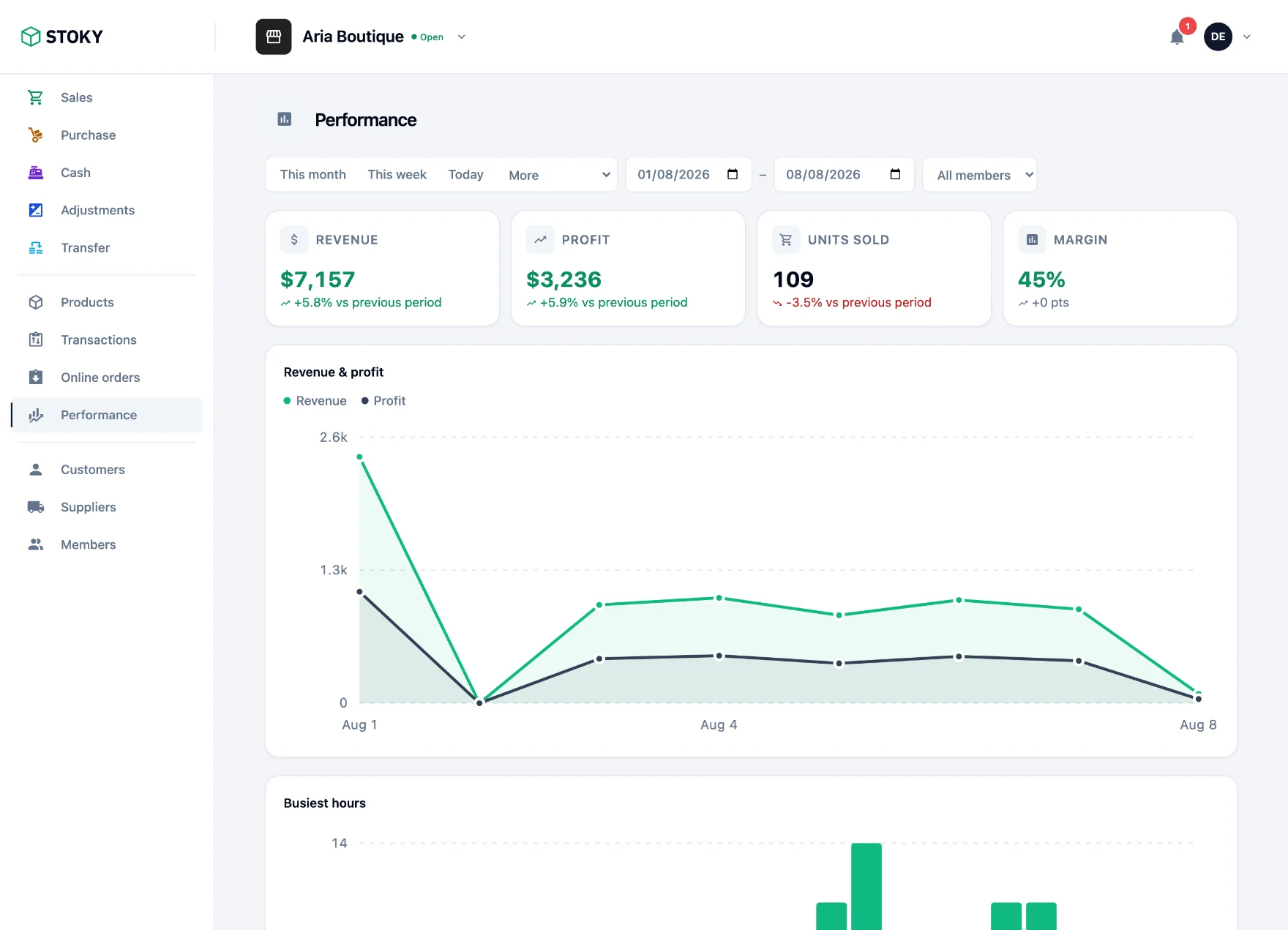Viewport: 1288px width, 930px height.
Task: Click the Customers person icon
Action: pyautogui.click(x=35, y=469)
